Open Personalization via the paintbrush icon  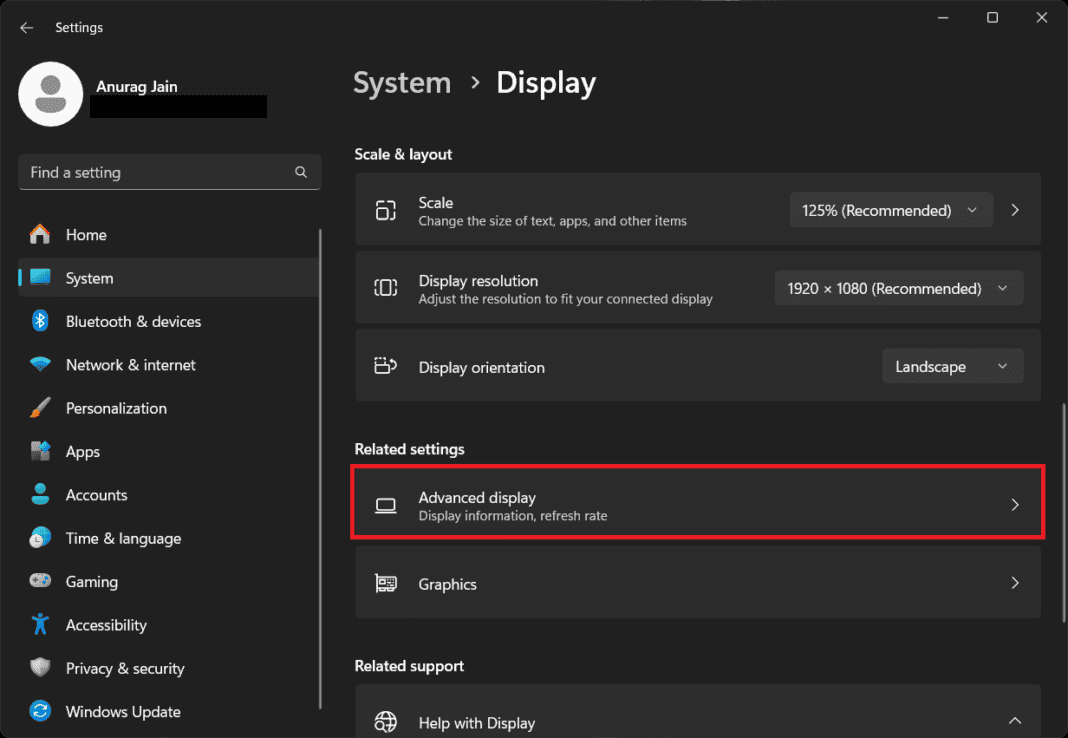40,408
